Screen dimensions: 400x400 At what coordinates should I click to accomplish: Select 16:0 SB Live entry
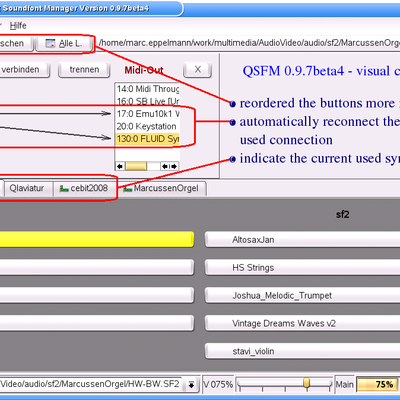[x=147, y=101]
